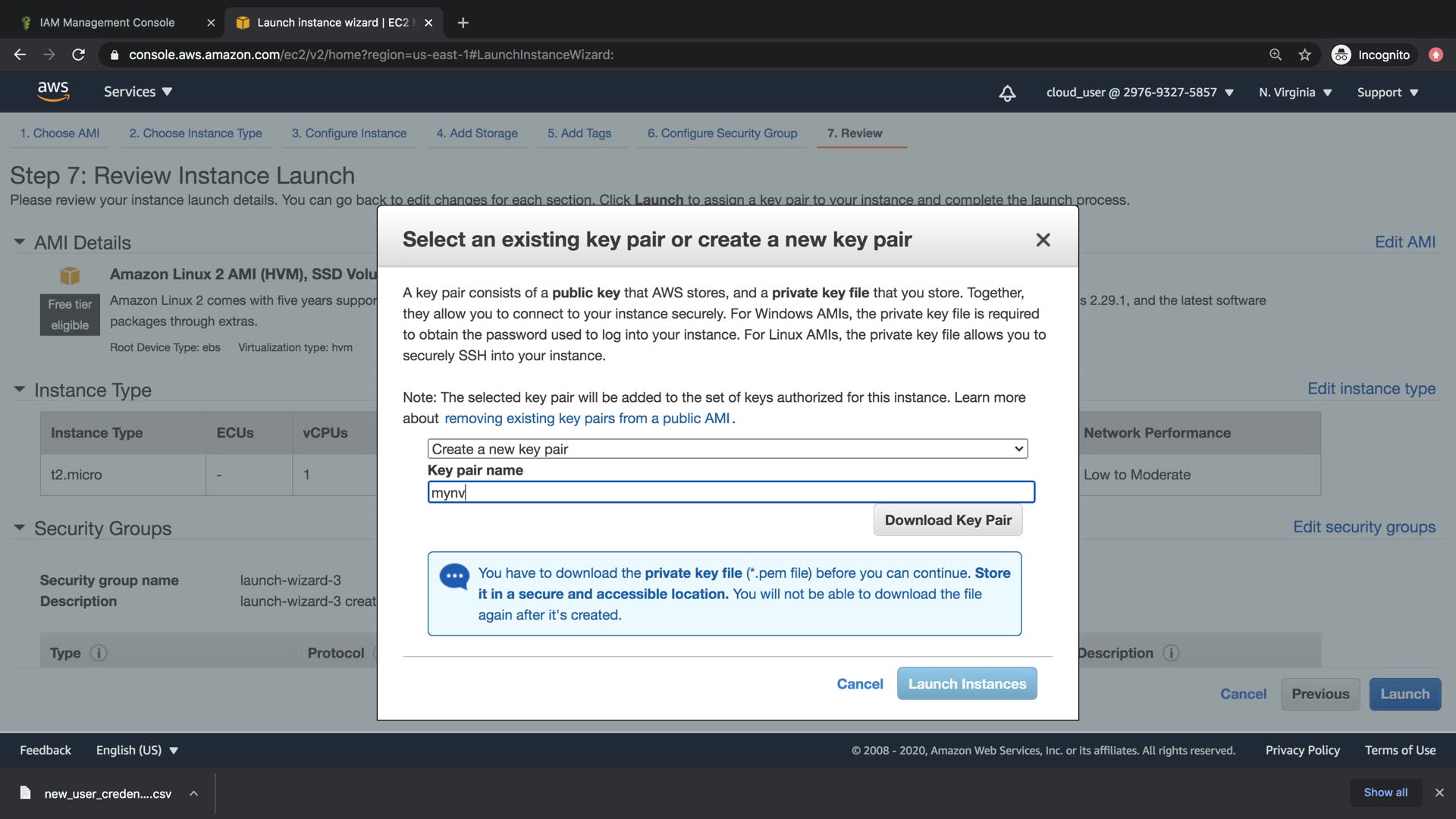The image size is (1456, 819).
Task: Click into the Key pair name field
Action: (x=730, y=492)
